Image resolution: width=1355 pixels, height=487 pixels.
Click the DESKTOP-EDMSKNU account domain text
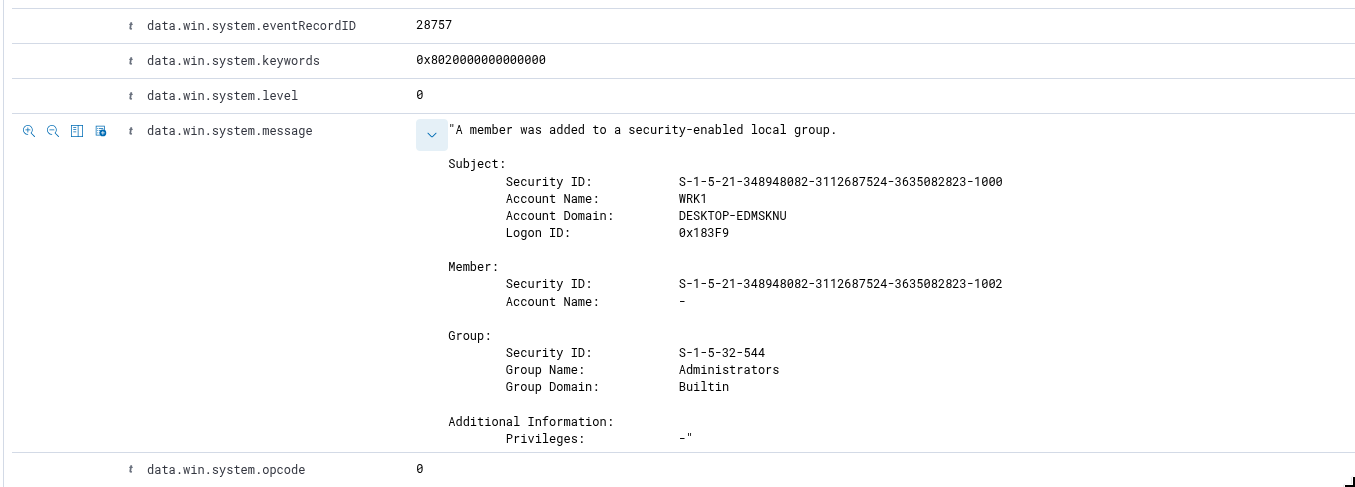pyautogui.click(x=733, y=216)
